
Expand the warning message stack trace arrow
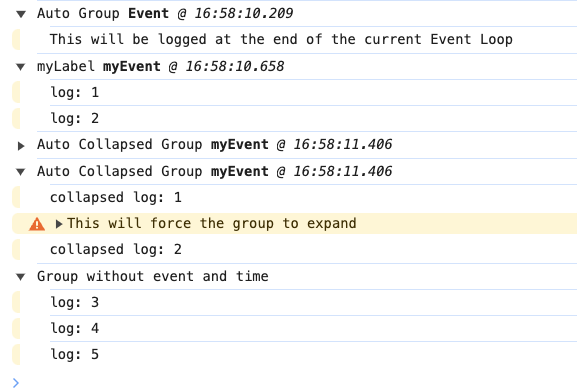[x=59, y=224]
